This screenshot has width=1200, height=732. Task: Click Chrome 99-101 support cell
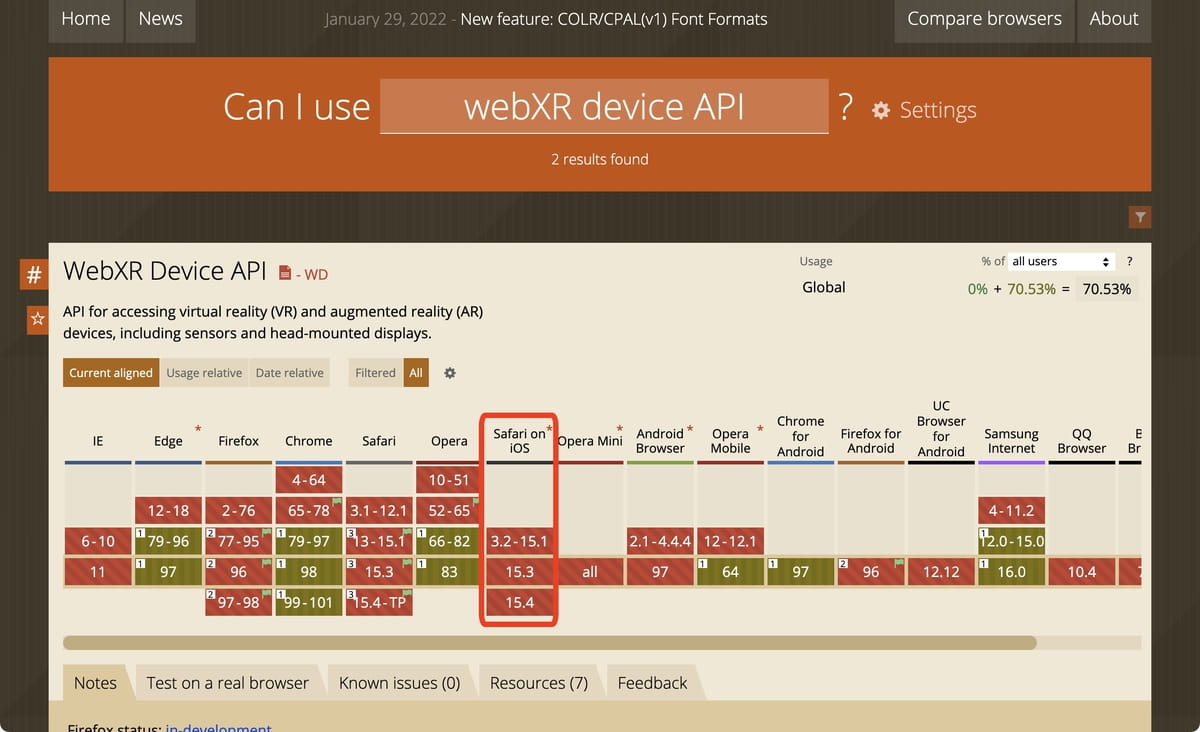click(309, 602)
